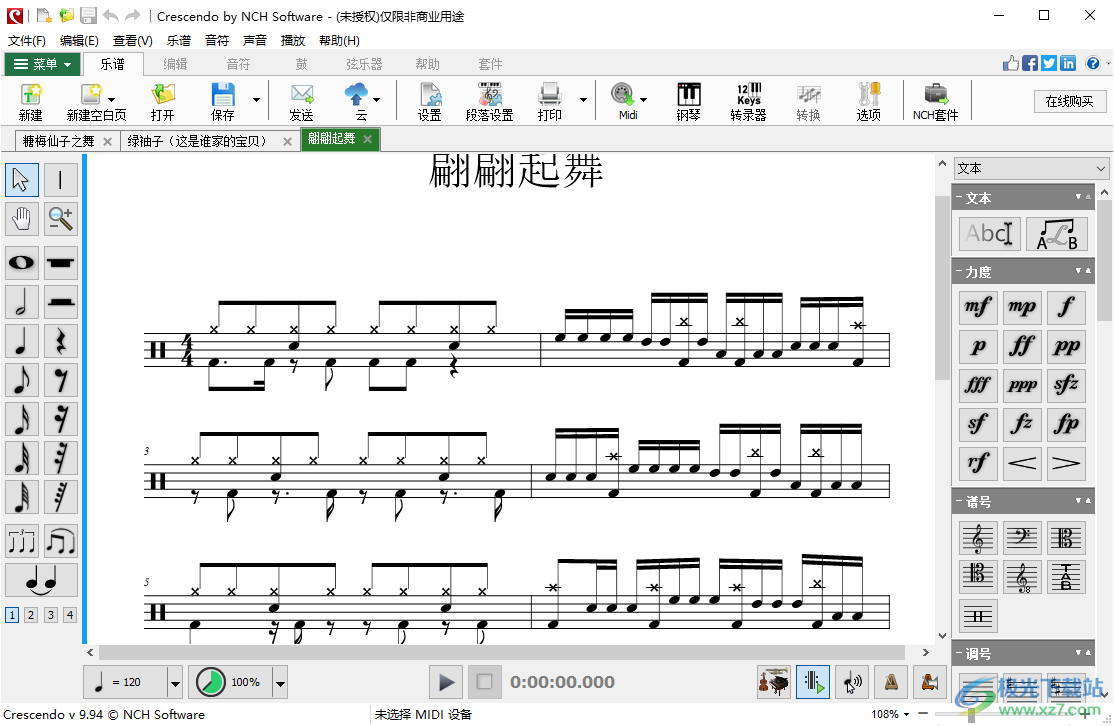Open the 音符 menu

(217, 41)
